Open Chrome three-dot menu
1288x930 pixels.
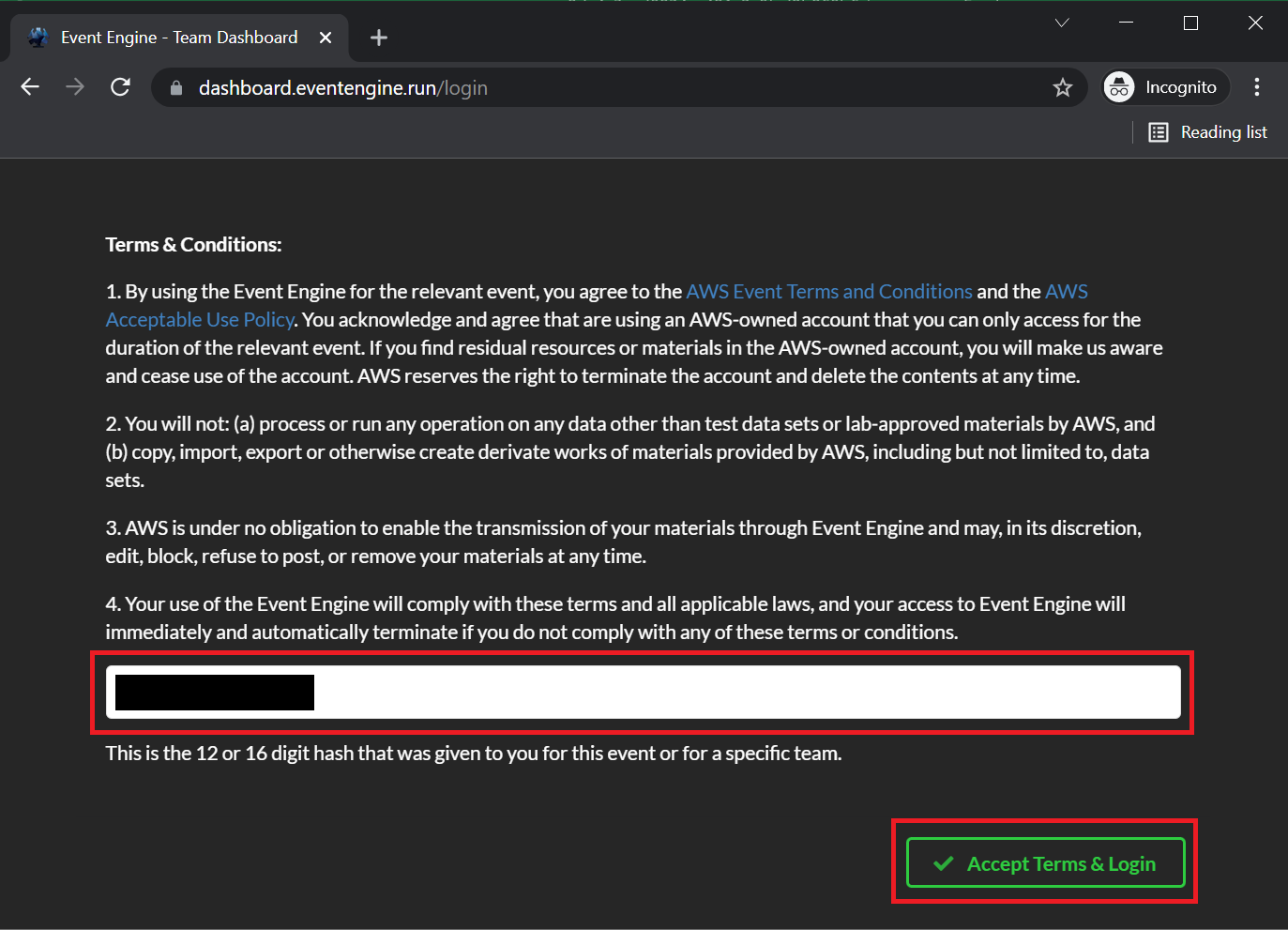[1257, 87]
